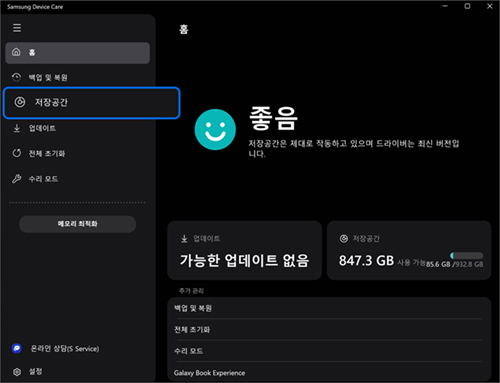Close the Samsung Device Care window
Screen dimensions: 500x383
click(490, 6)
